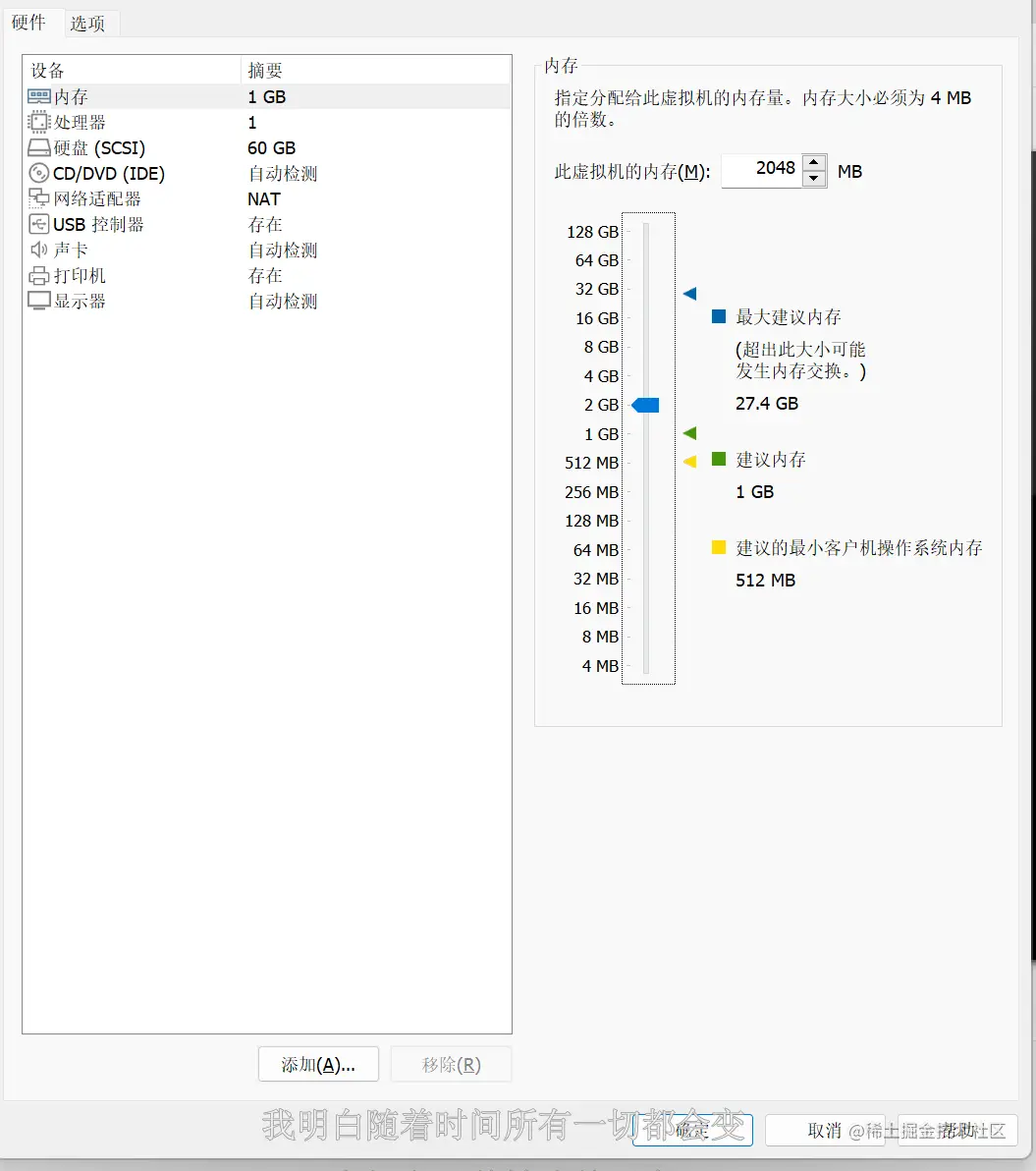The width and height of the screenshot is (1036, 1171).
Task: Click the 建议的最小客户机操作系统内存 label
Action: click(x=859, y=548)
